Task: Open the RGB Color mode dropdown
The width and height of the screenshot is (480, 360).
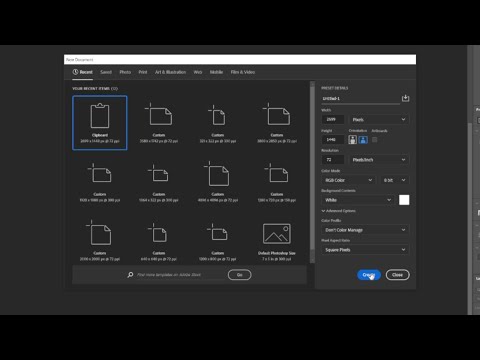Action: coord(348,180)
